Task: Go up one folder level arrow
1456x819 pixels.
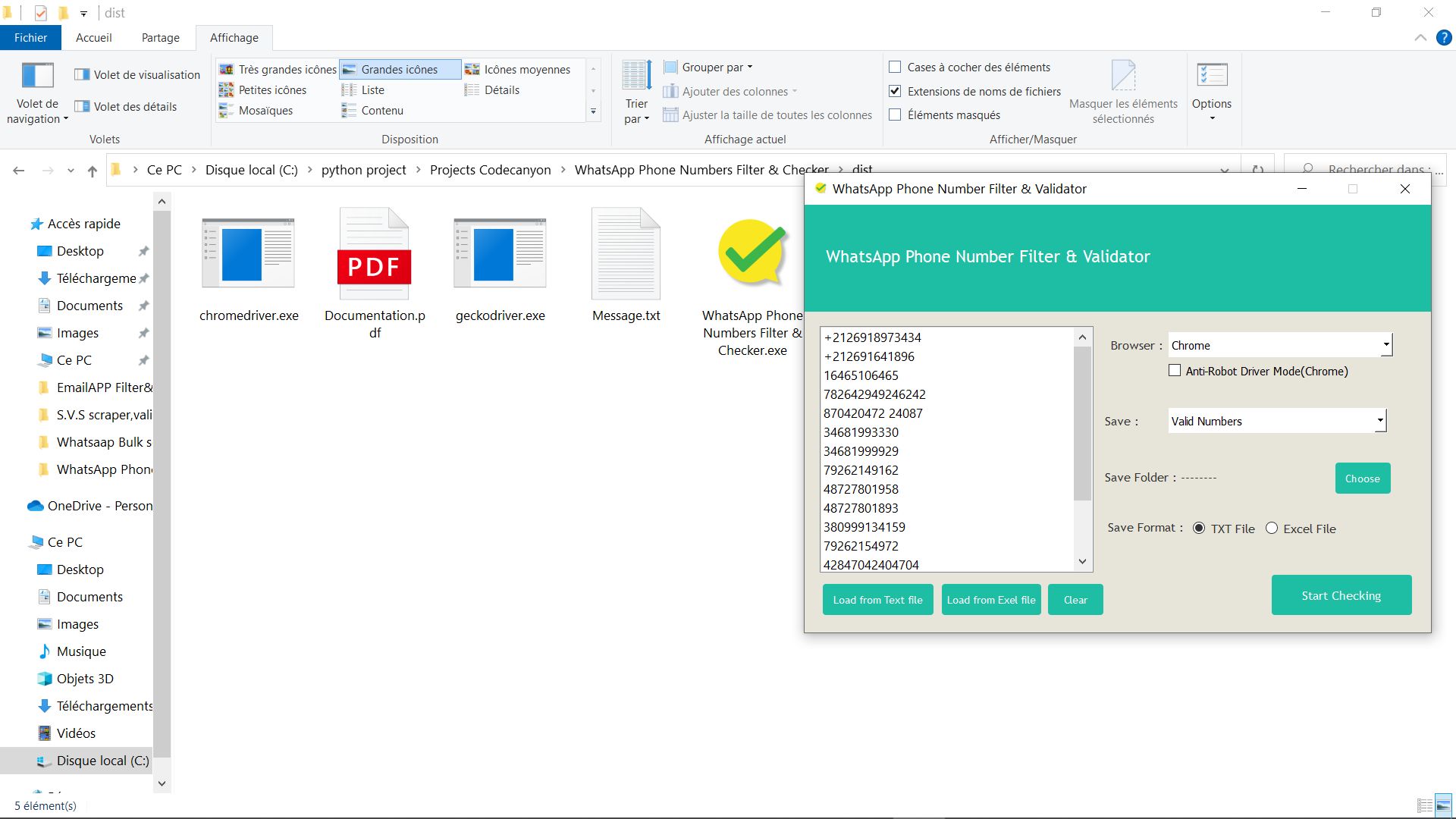Action: (x=93, y=171)
